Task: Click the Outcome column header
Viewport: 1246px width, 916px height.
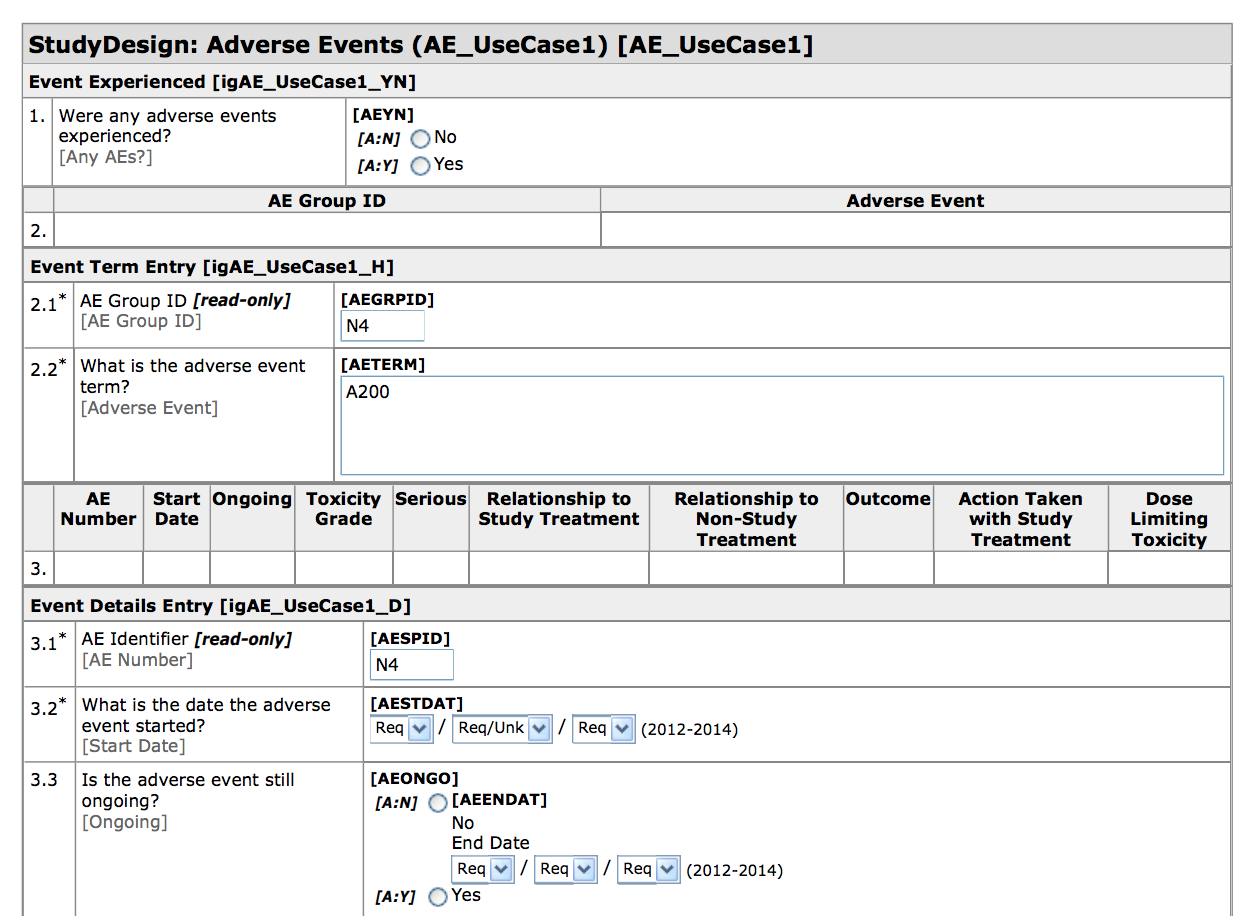Action: 887,498
